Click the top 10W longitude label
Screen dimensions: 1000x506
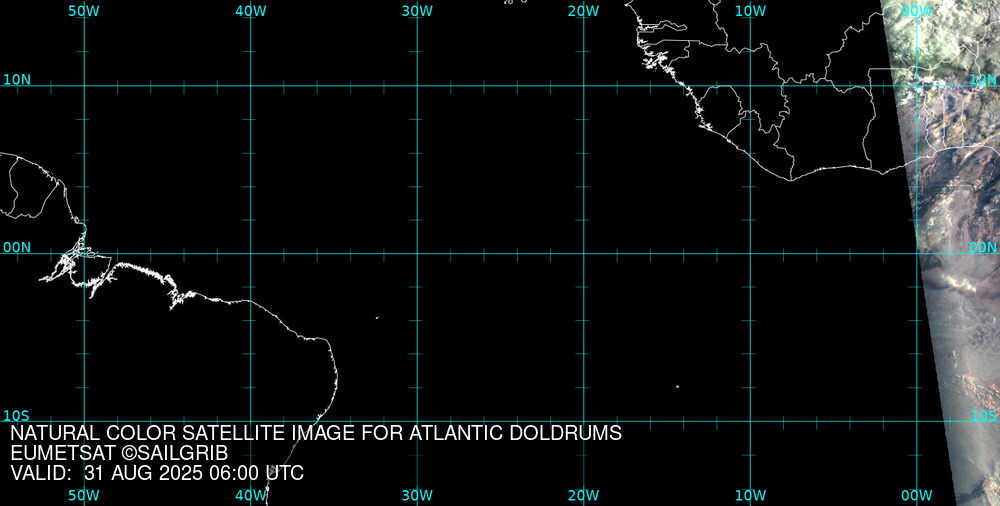(750, 11)
